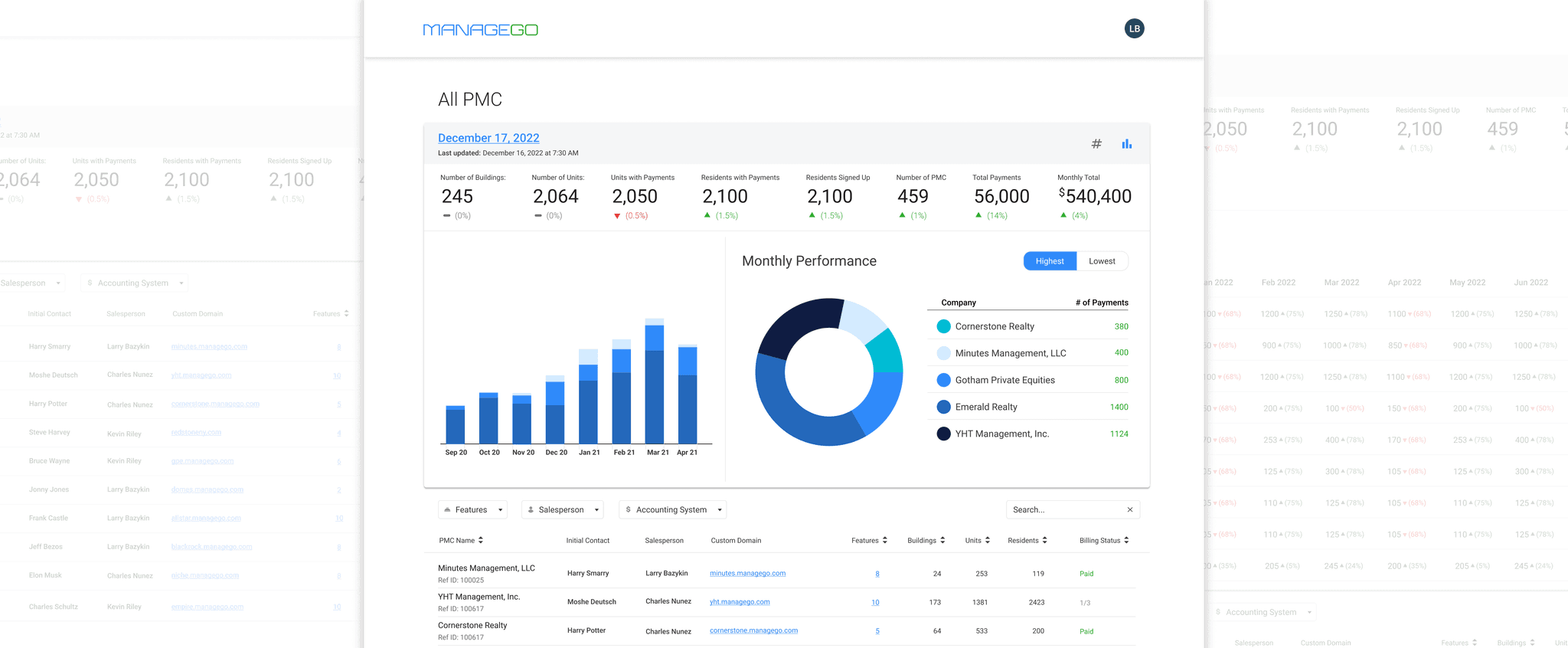Select the Highest performance toggle
The image size is (1568, 648).
[1050, 261]
